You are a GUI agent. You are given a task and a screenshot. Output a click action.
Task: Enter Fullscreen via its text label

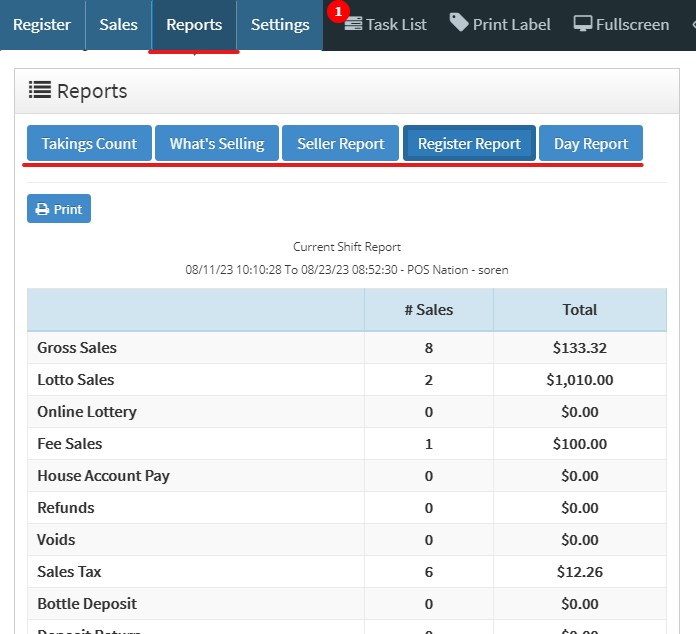tap(633, 24)
